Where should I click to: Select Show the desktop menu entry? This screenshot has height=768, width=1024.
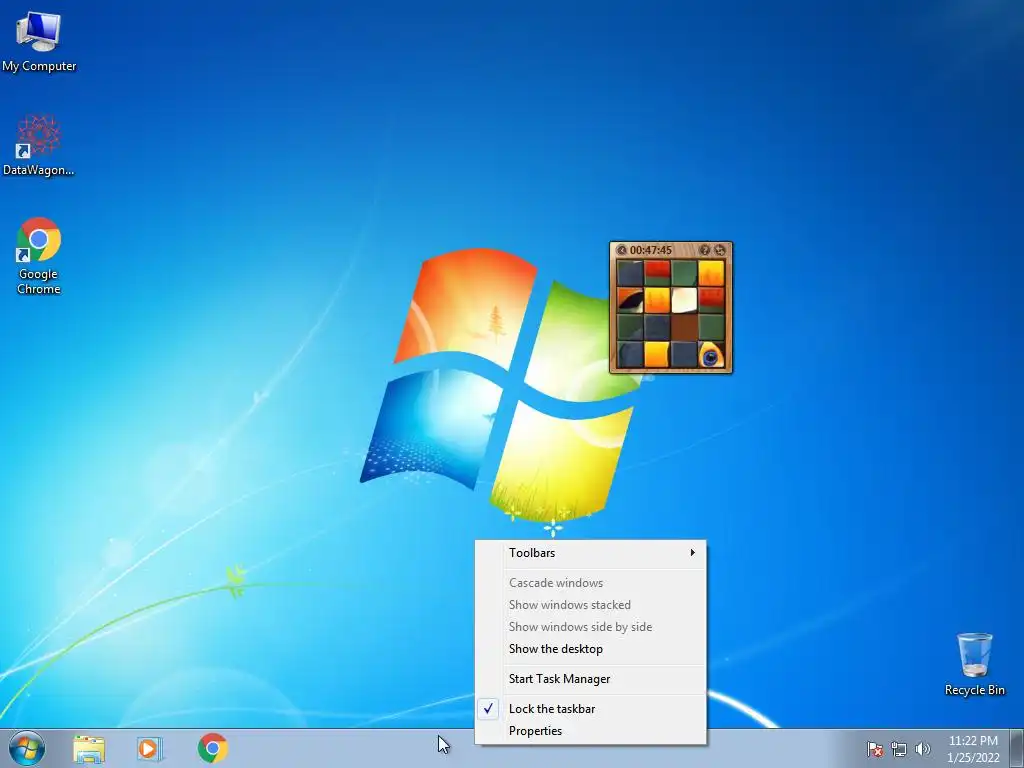[590, 649]
